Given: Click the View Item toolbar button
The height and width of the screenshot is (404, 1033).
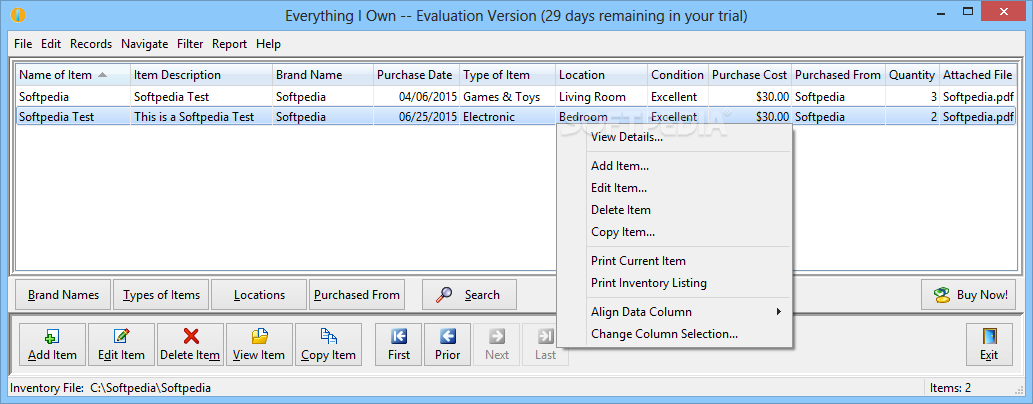Looking at the screenshot, I should (259, 344).
